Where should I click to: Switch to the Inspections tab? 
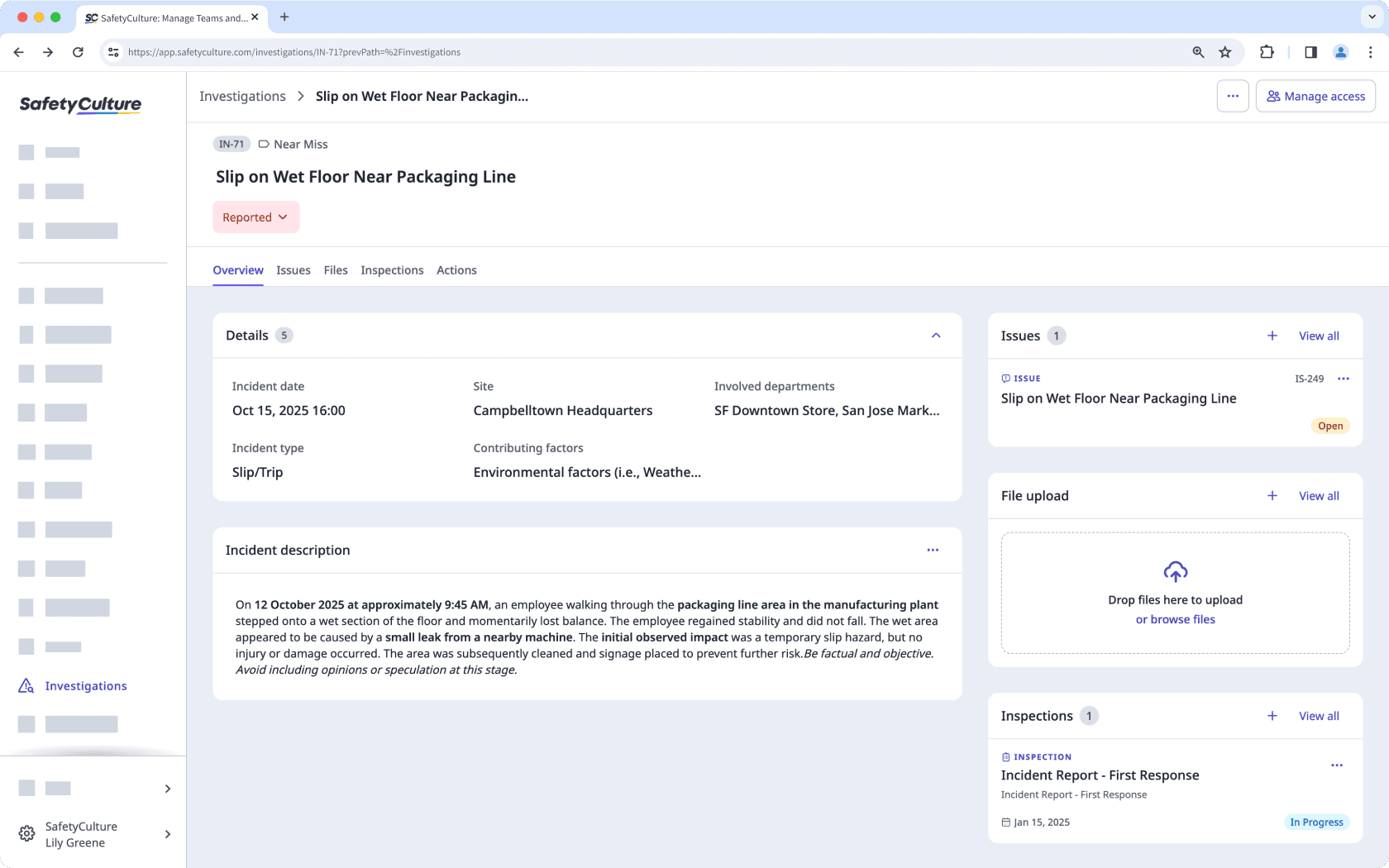(x=392, y=269)
